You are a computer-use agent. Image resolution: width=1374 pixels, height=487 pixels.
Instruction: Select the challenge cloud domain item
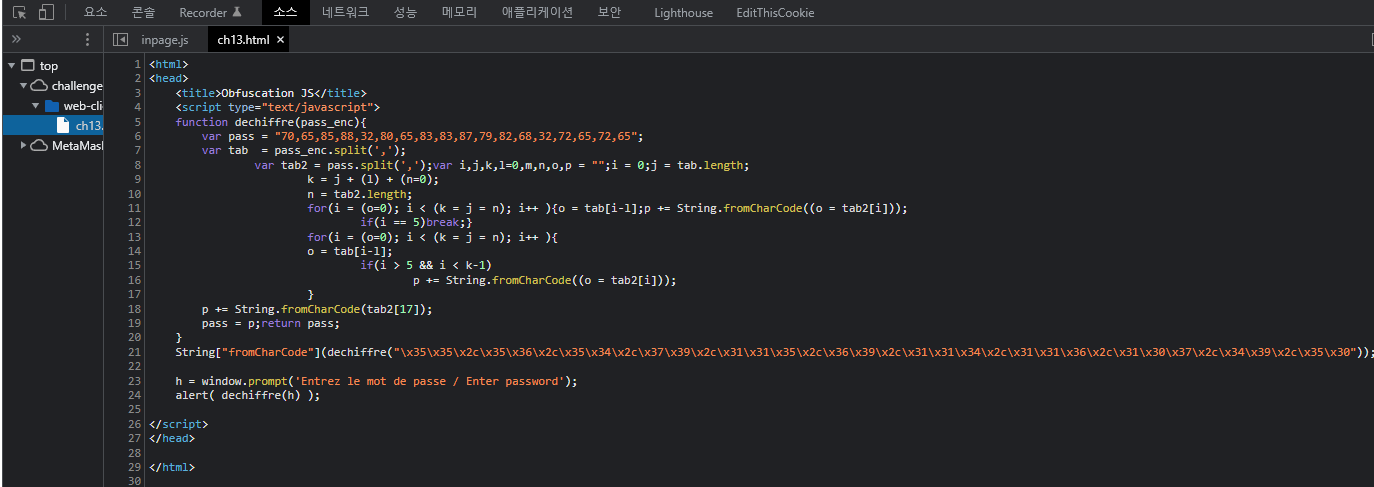67,86
